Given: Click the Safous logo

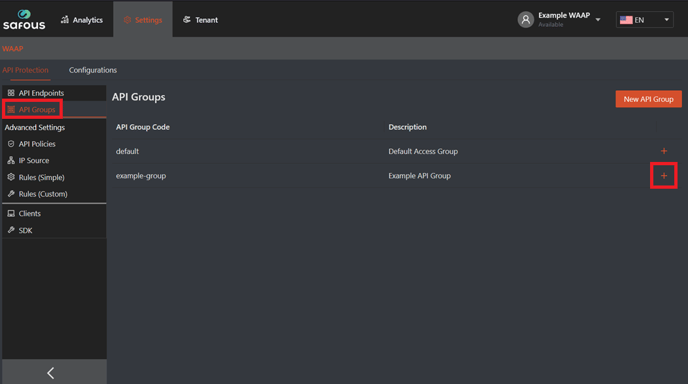Looking at the screenshot, I should coord(24,20).
